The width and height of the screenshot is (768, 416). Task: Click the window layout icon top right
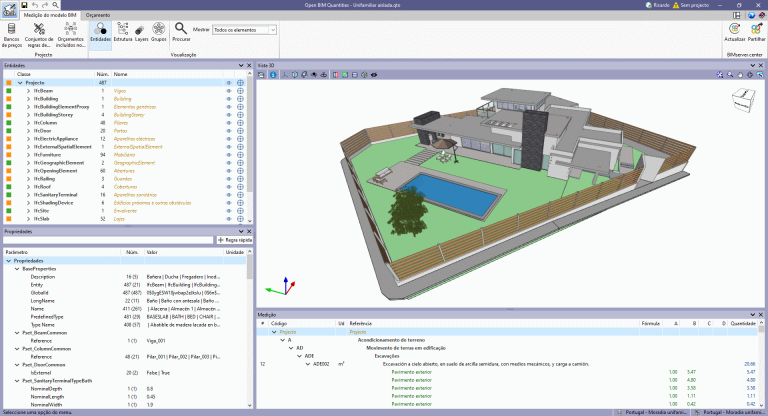click(737, 15)
